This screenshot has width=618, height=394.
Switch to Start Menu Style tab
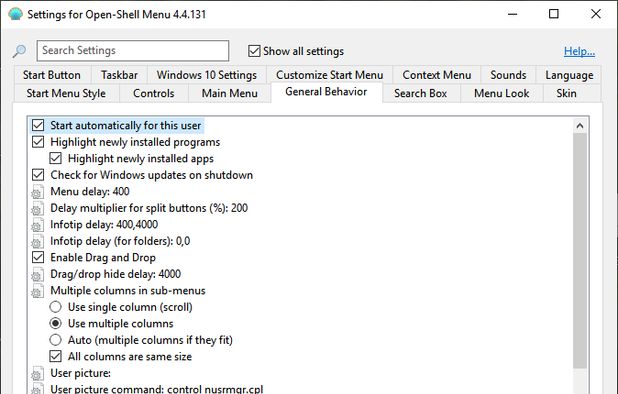click(66, 93)
